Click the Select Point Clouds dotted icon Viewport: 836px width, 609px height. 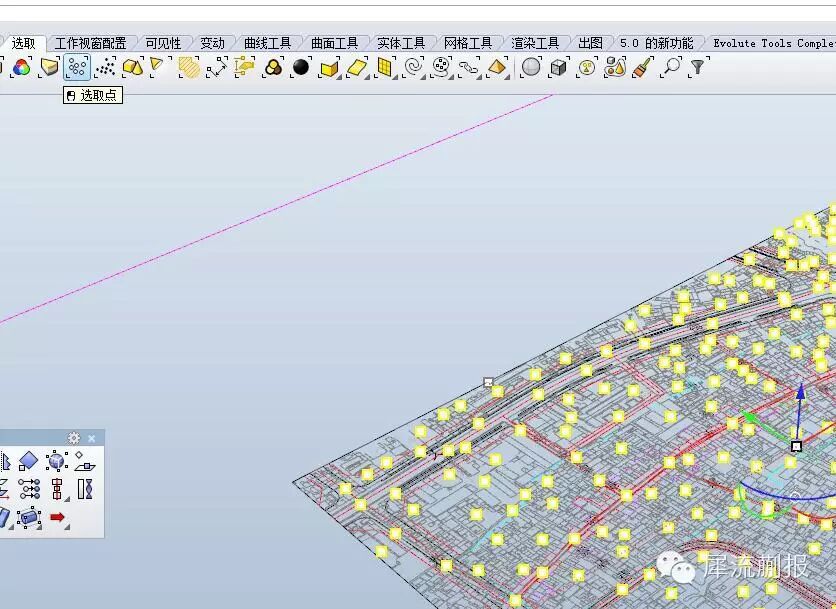tap(105, 68)
